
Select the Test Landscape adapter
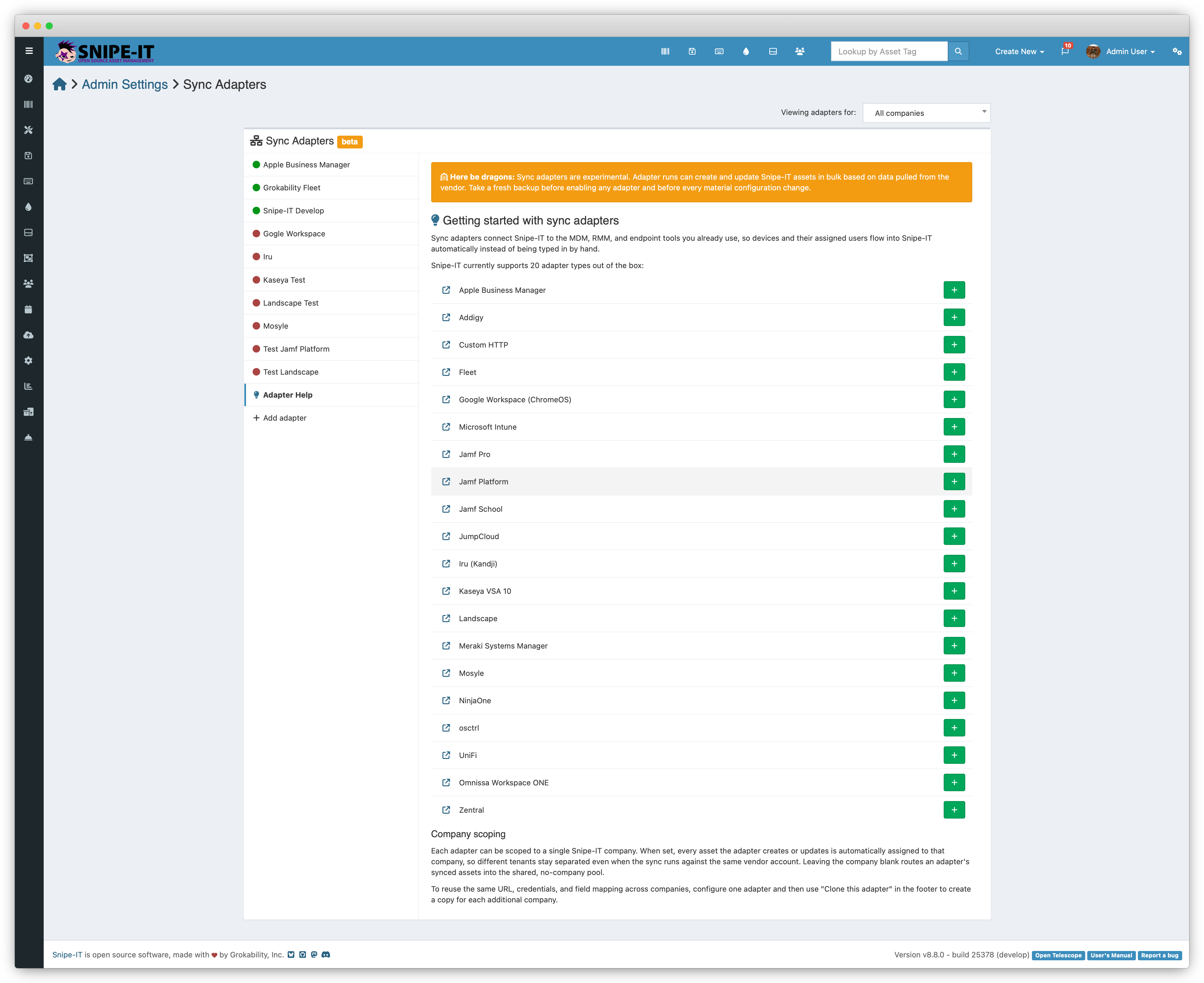click(x=331, y=372)
